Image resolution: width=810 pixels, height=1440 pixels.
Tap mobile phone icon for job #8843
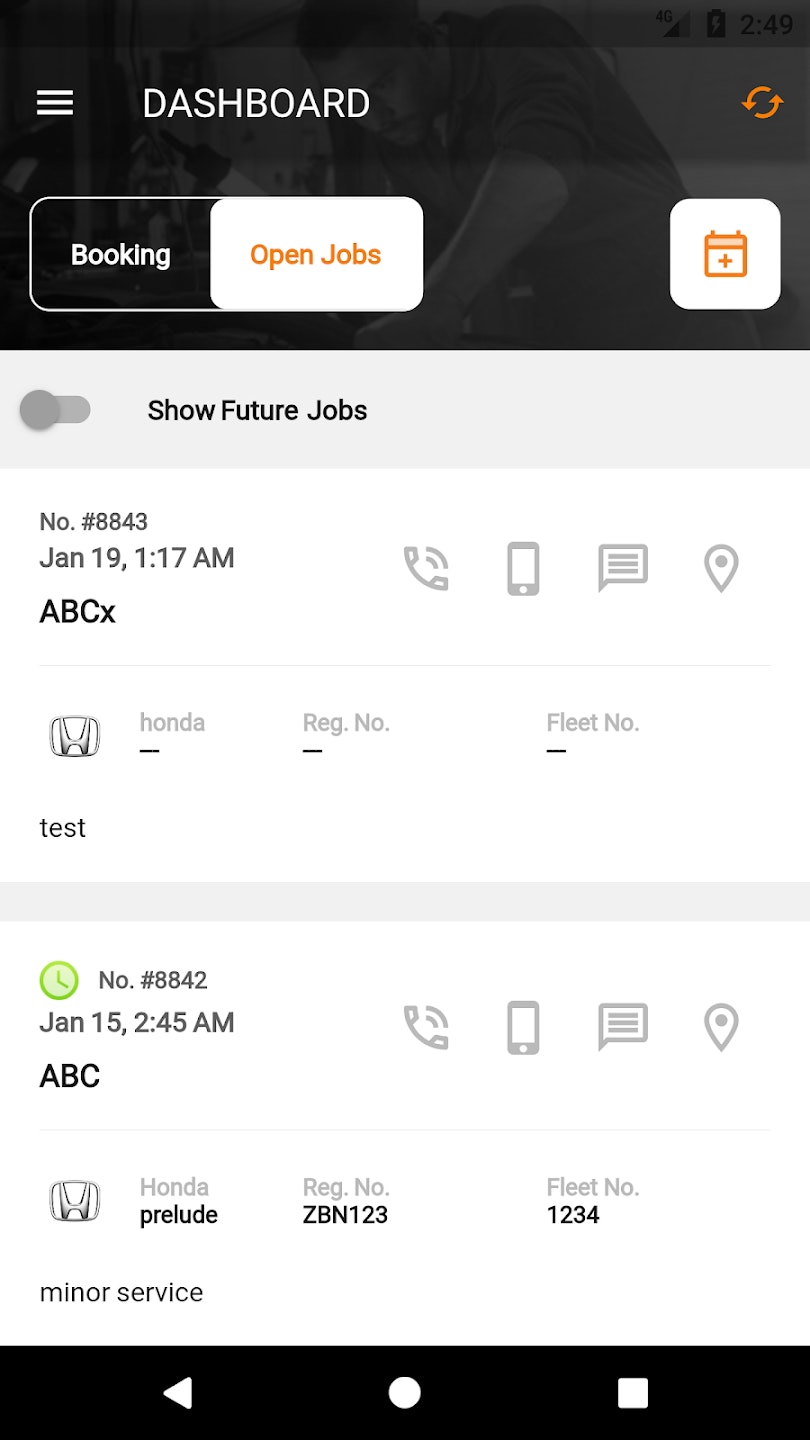(523, 568)
